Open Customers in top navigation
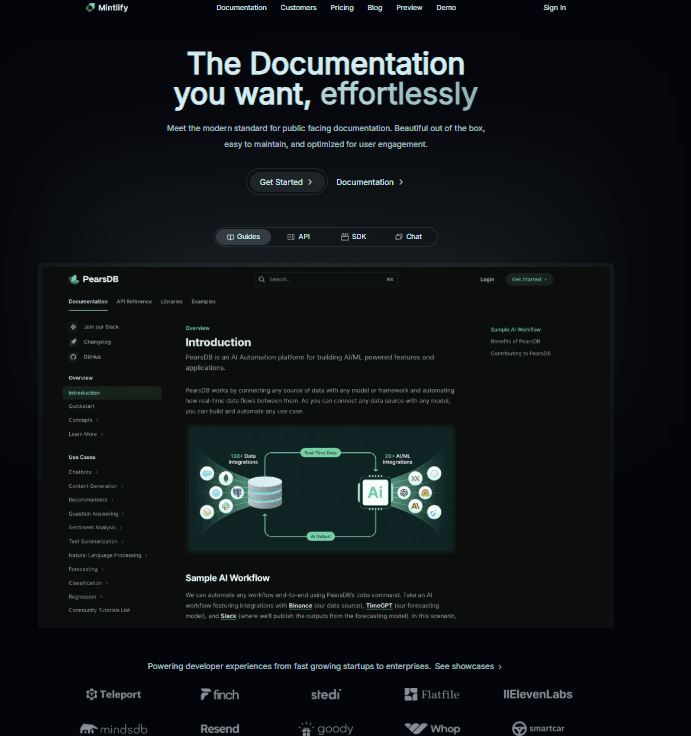This screenshot has height=736, width=691. [x=299, y=8]
